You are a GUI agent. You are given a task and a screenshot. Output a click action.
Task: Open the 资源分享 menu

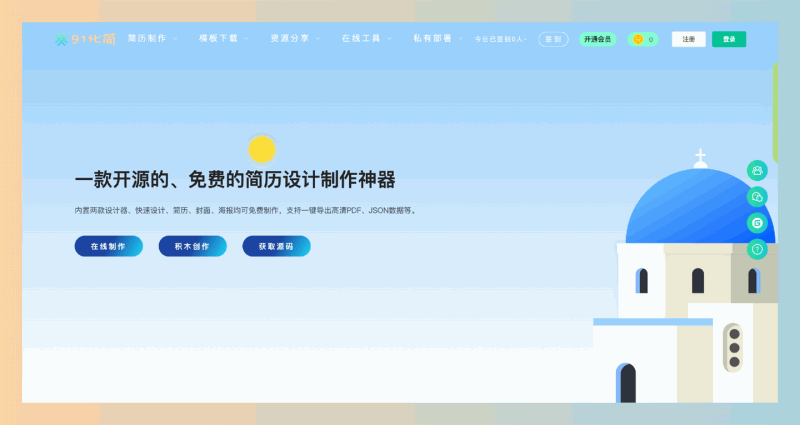click(x=290, y=38)
